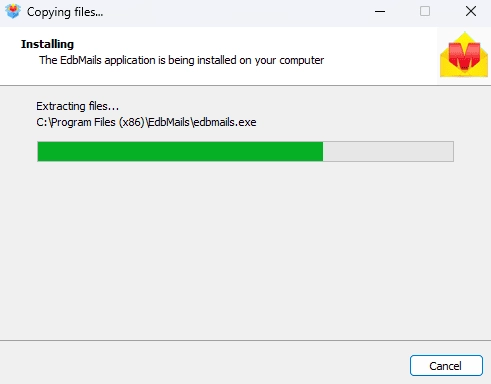Screen dimensions: 491x384
Task: Click the word 'EdbMails' in the description
Action: 81,60
